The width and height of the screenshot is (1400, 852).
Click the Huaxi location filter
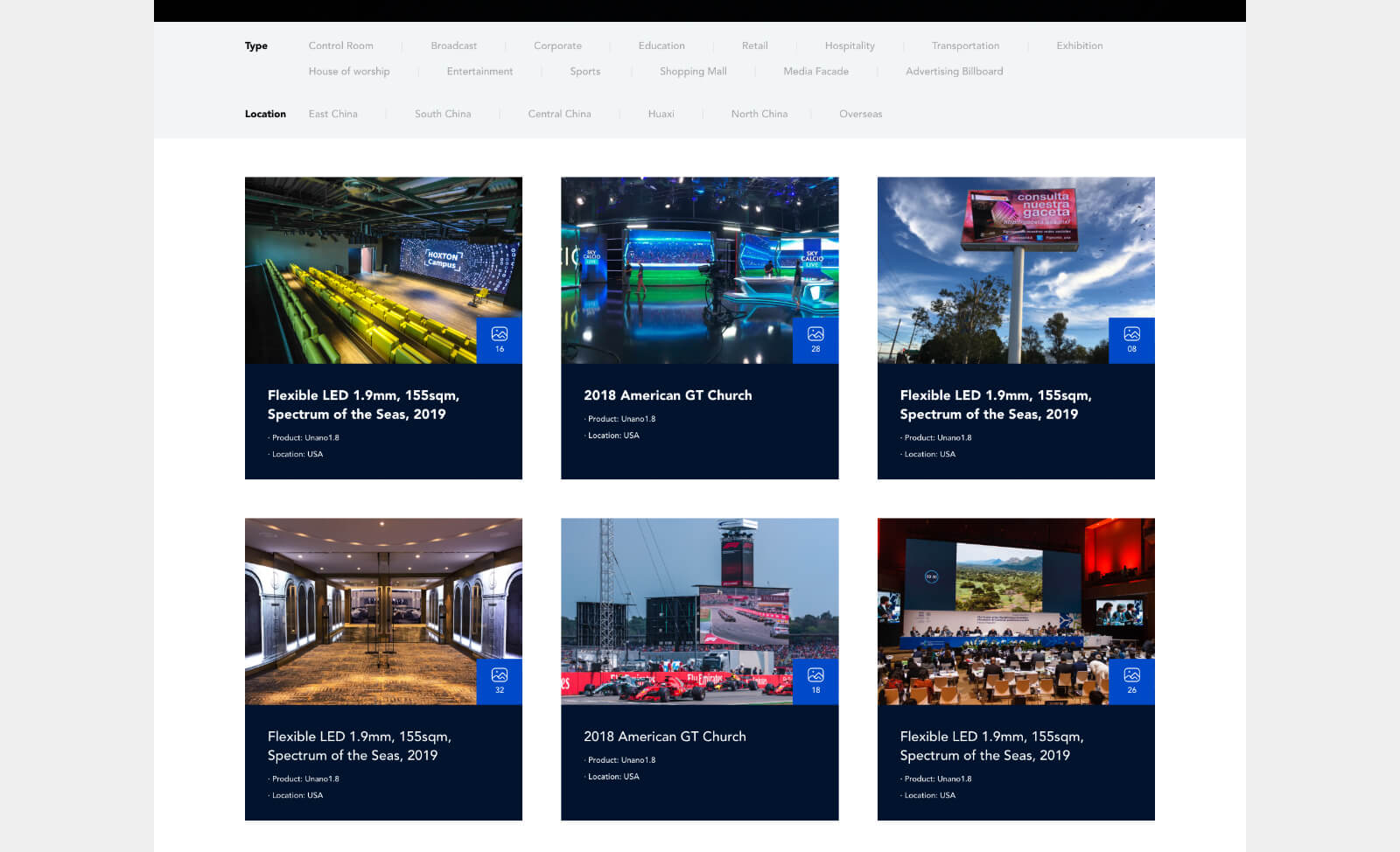coord(661,114)
